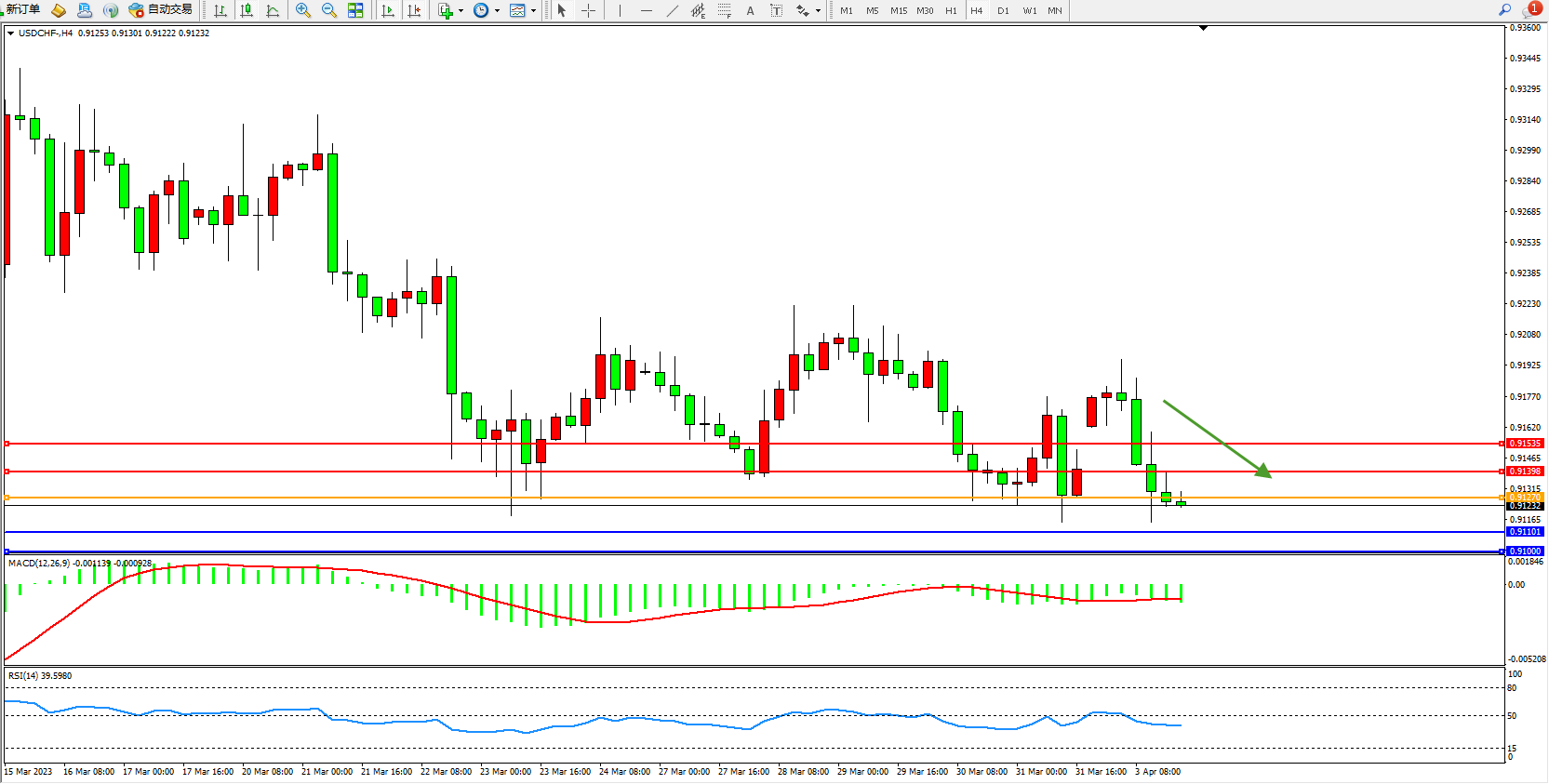Screen dimensions: 1549x784
Task: Select the crosshair cursor tool
Action: [588, 10]
